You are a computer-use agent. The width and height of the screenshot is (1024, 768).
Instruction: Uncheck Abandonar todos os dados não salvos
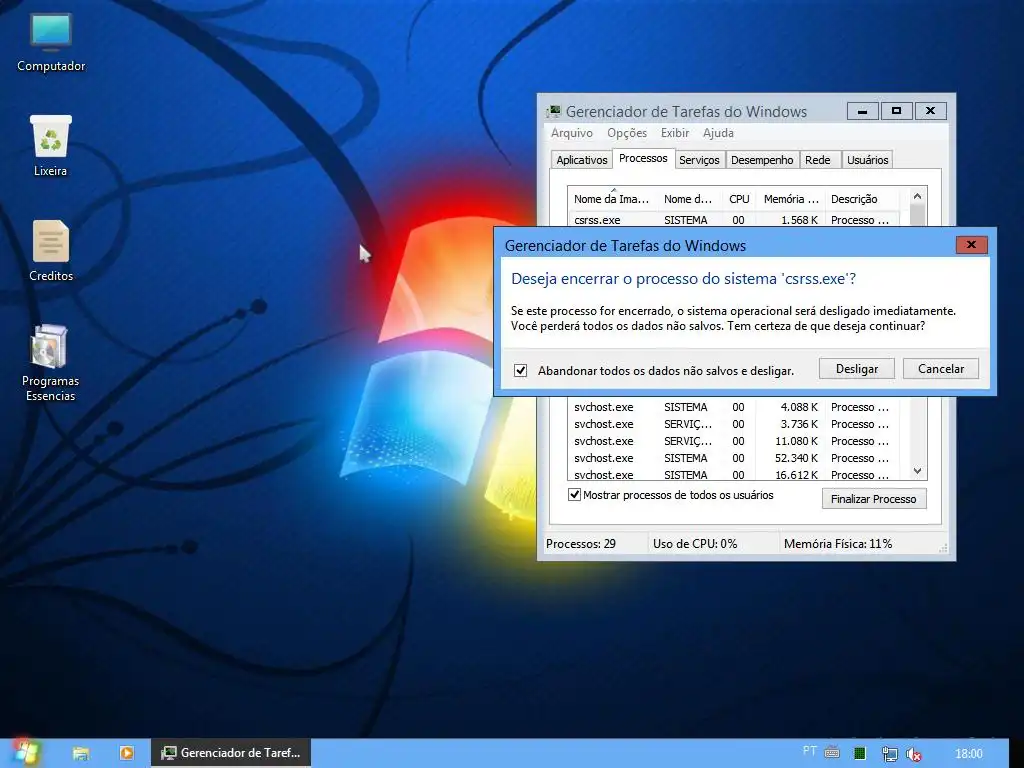point(520,370)
